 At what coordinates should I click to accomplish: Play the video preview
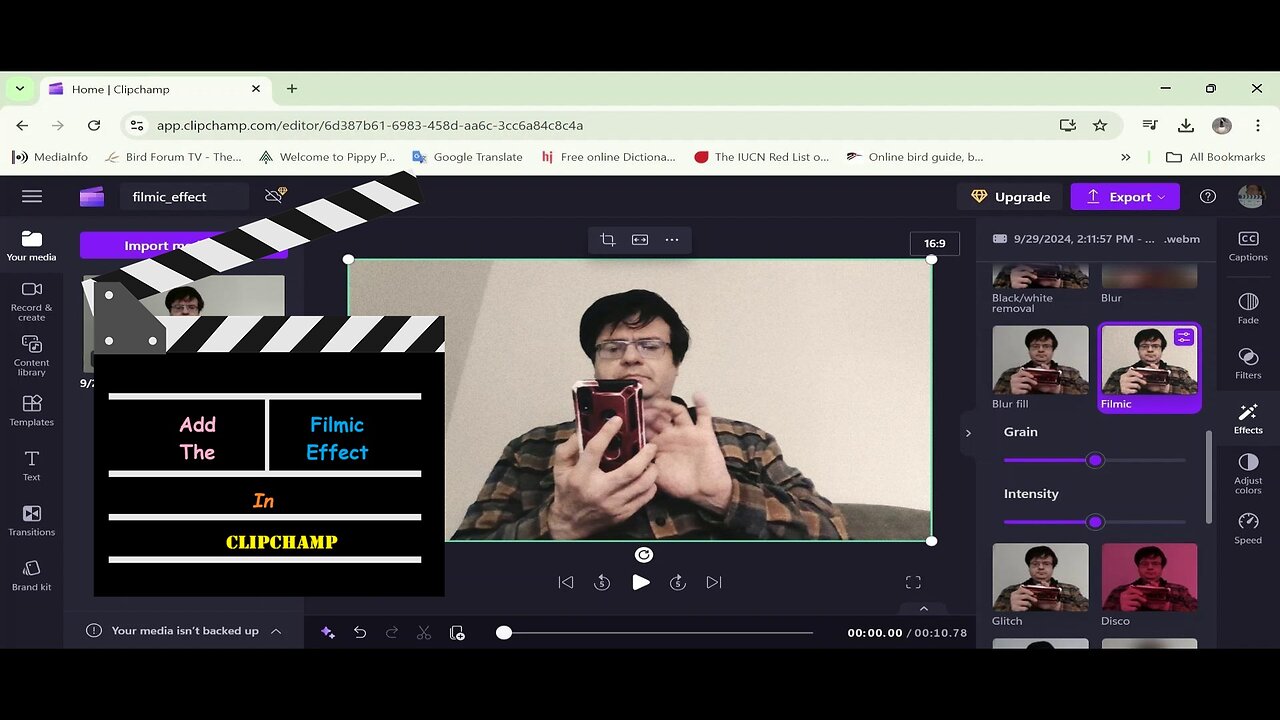(x=641, y=582)
